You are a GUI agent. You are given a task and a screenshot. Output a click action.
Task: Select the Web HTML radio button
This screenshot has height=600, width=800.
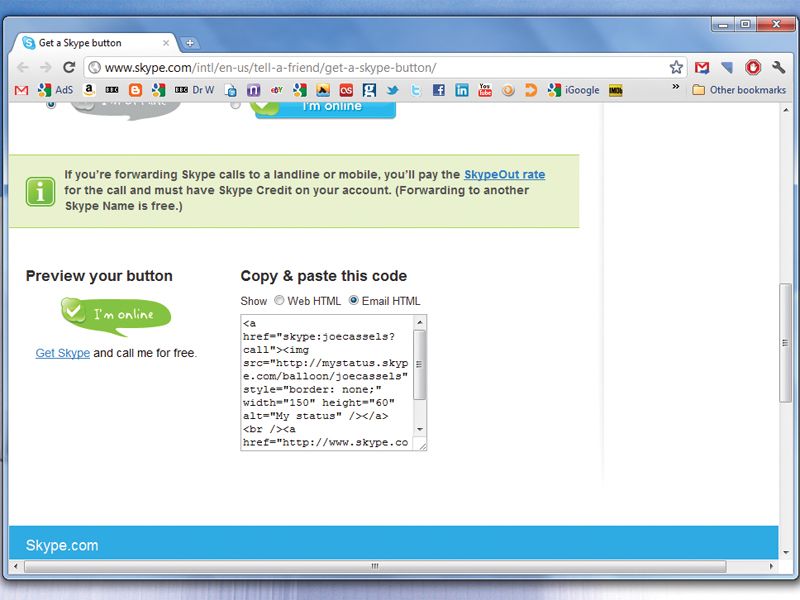(x=279, y=301)
